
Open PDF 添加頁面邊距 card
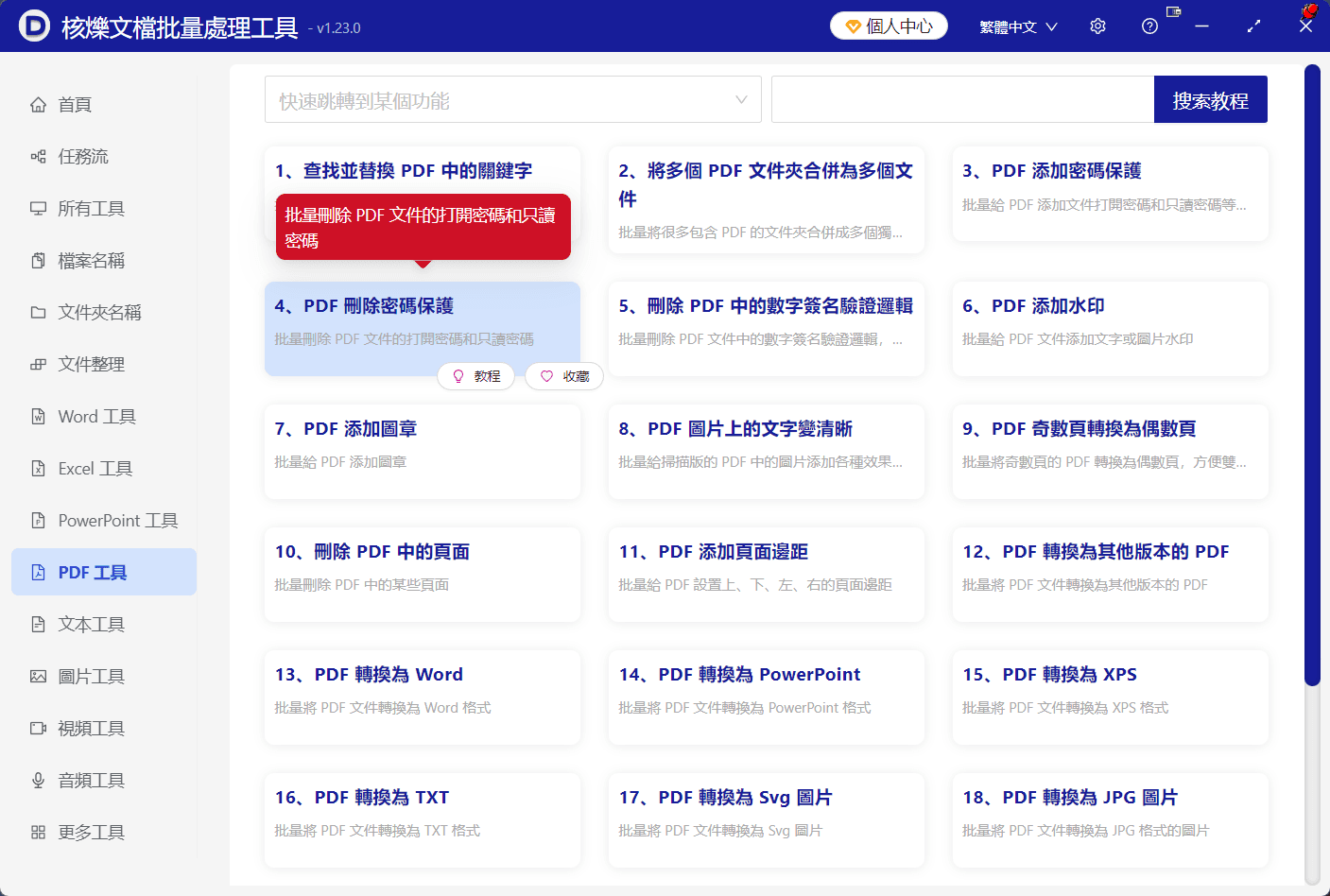pyautogui.click(x=767, y=575)
